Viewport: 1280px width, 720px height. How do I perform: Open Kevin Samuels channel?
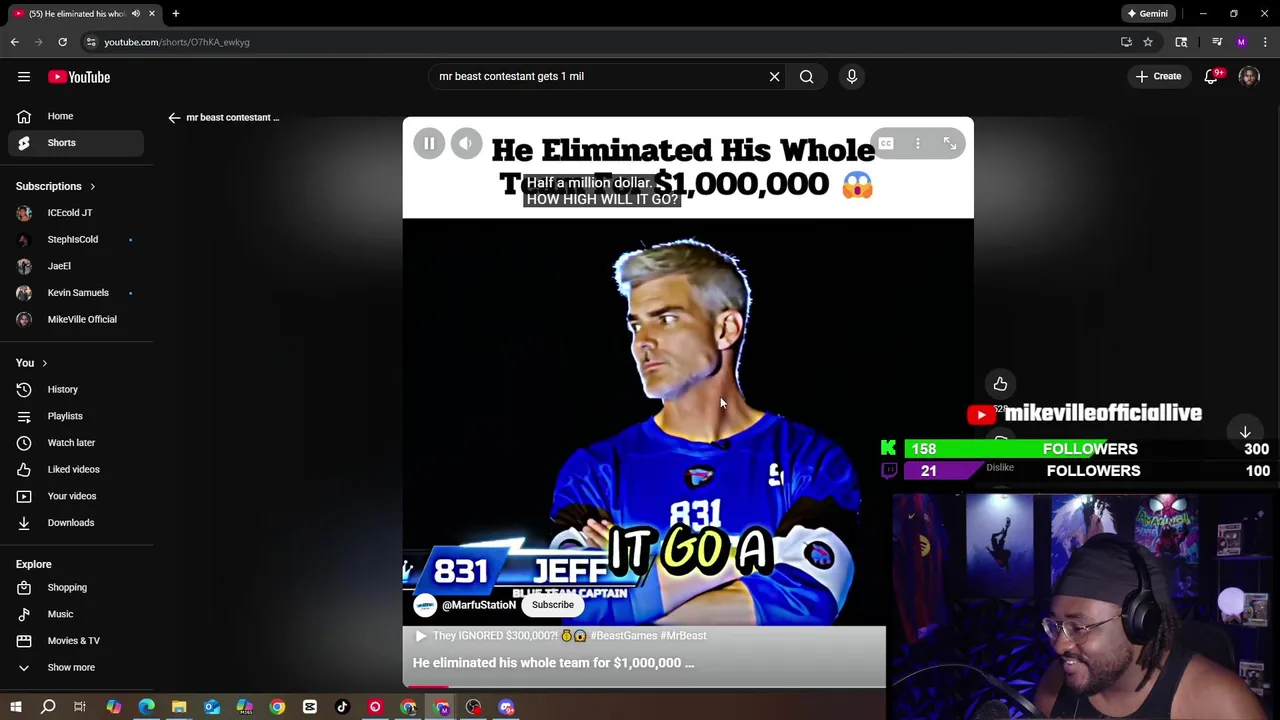pos(75,292)
